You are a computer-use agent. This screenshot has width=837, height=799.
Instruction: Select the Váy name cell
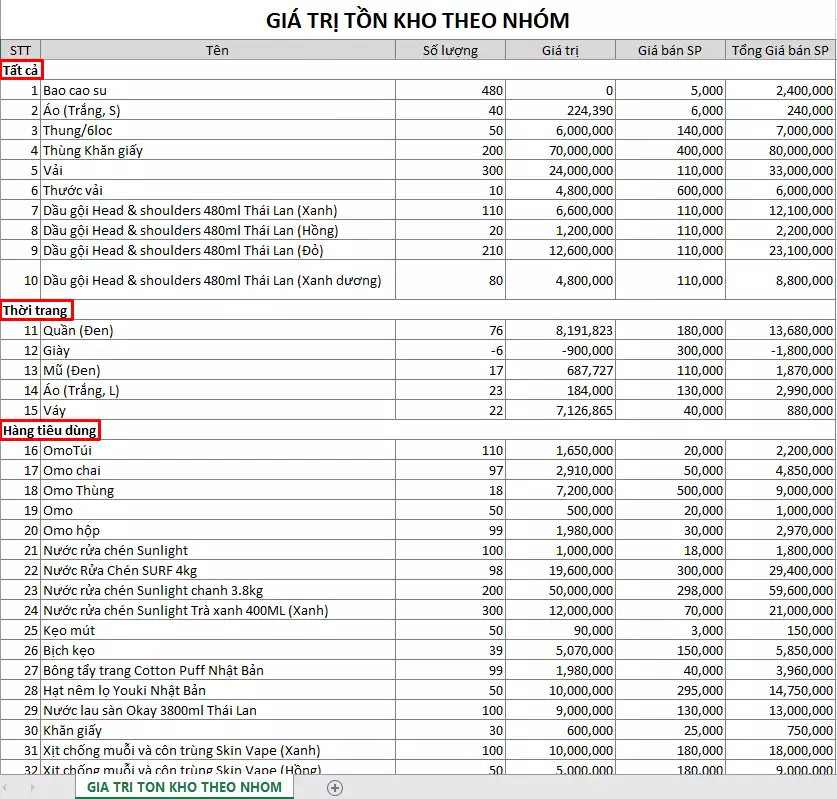click(218, 410)
